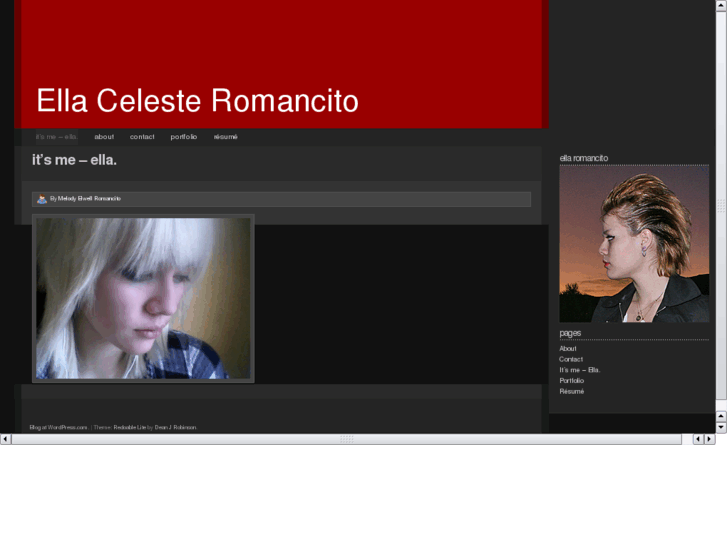The height and width of the screenshot is (545, 727).
Task: Click the horizontal scrollbar left arrow at far left
Action: click(5, 439)
